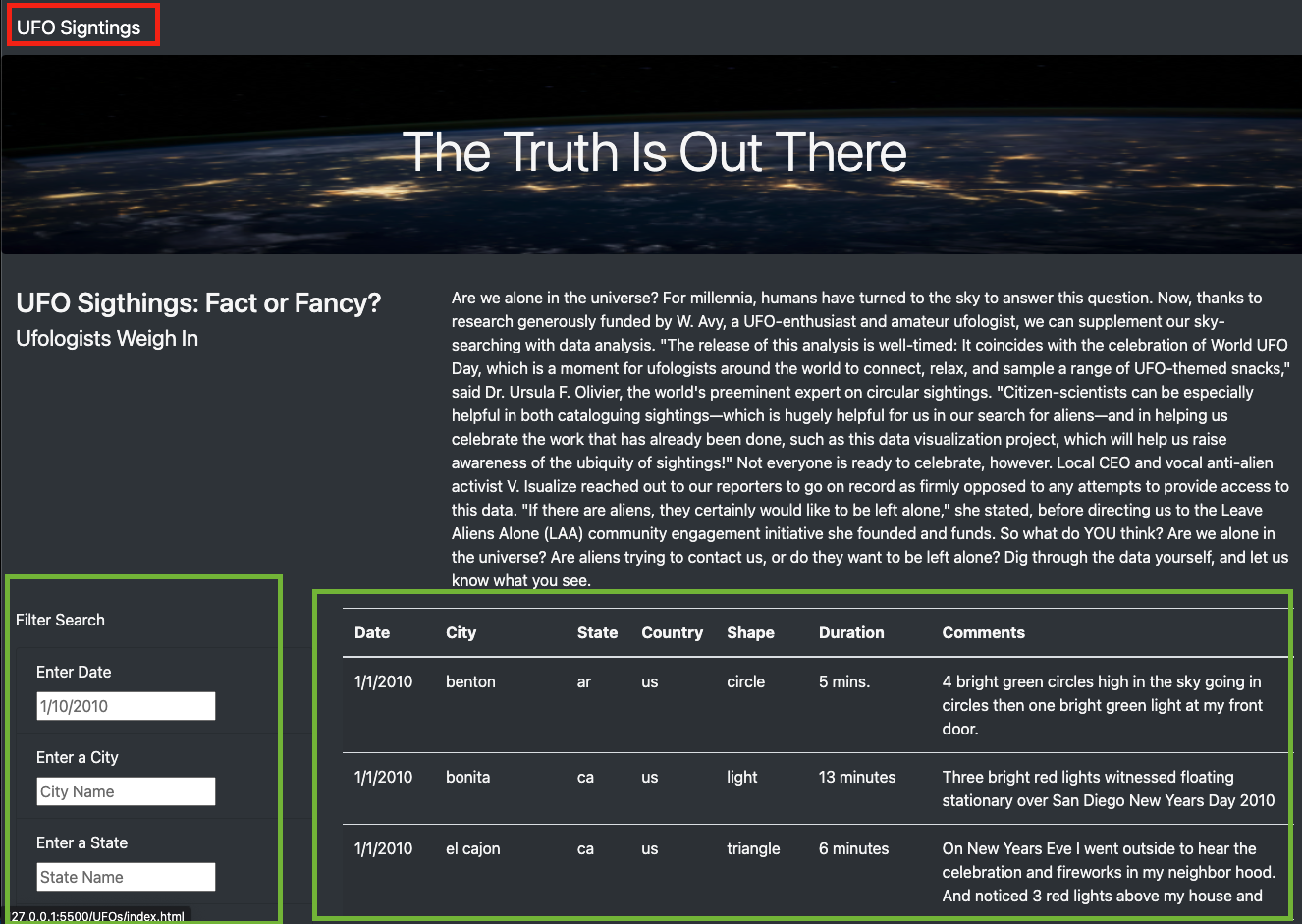Click the circle shape cell for benton
Screen dimensions: 1302x924
click(746, 681)
